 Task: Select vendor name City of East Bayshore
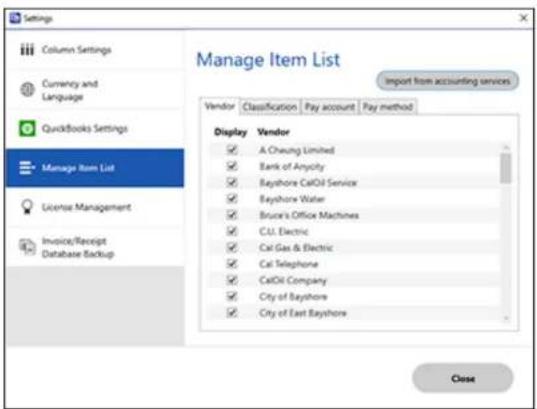[303, 313]
